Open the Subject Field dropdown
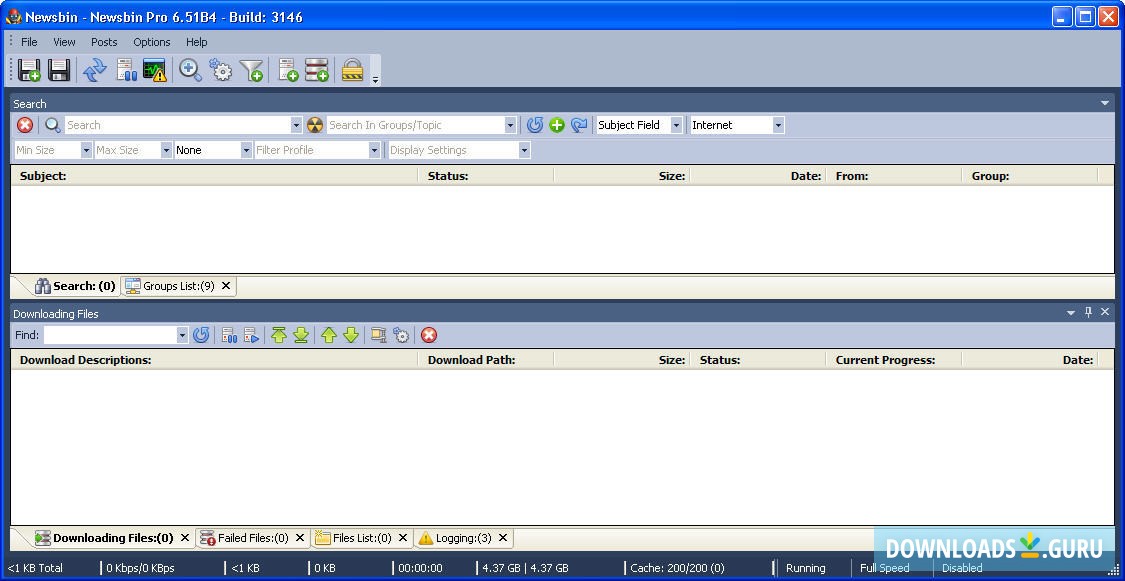 point(676,125)
